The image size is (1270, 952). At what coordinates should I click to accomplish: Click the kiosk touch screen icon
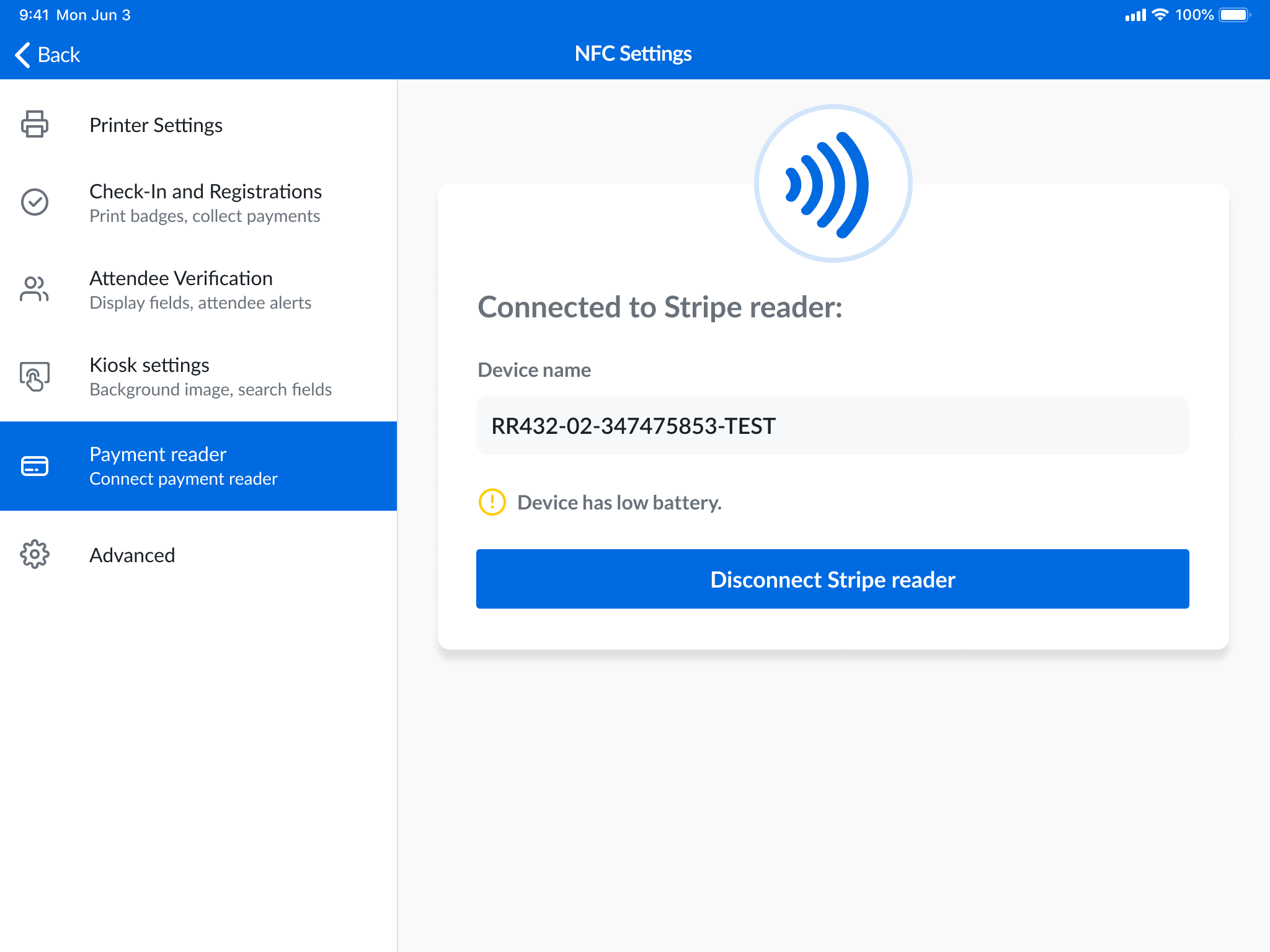coord(35,376)
